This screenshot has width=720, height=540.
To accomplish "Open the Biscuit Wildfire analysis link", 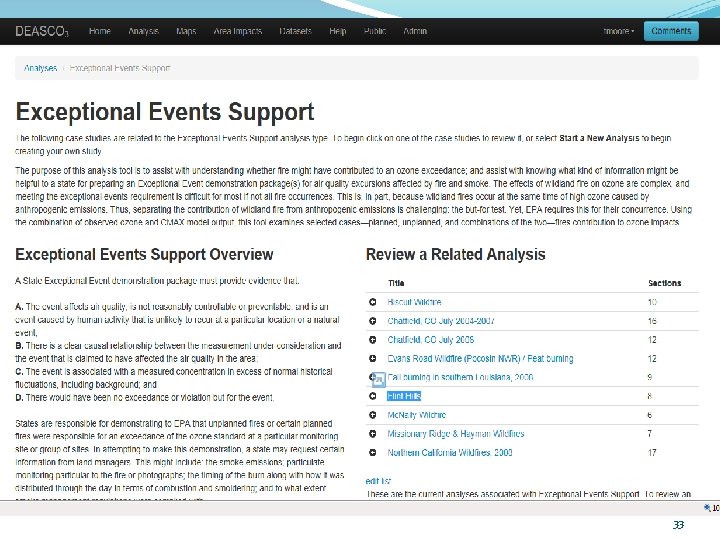I will (414, 302).
